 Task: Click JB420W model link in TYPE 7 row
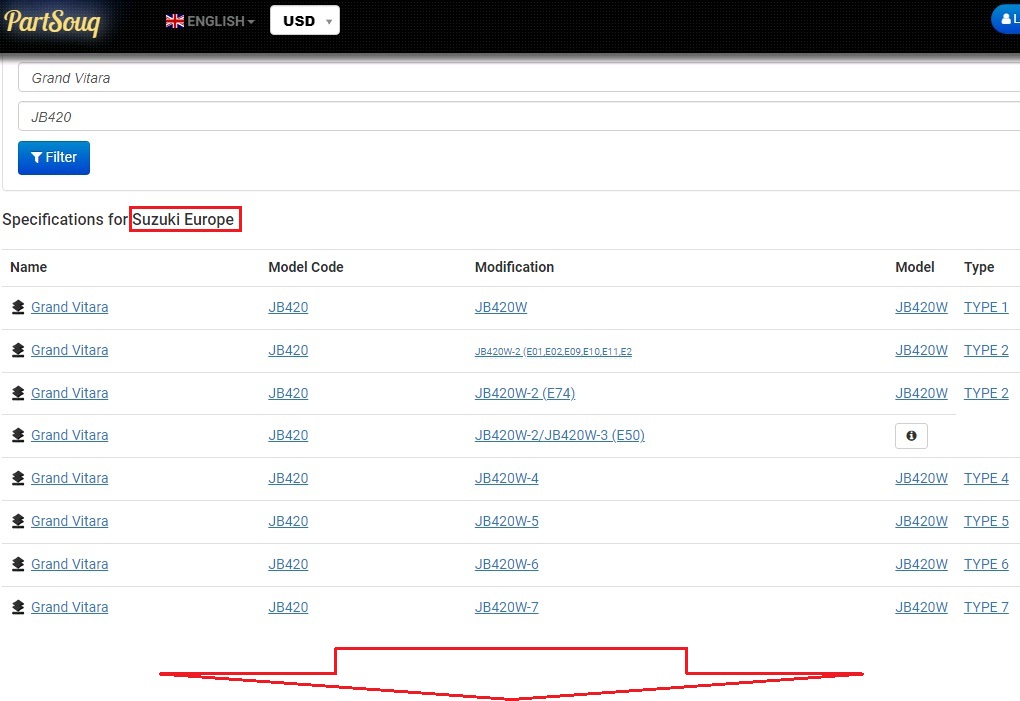click(x=921, y=607)
